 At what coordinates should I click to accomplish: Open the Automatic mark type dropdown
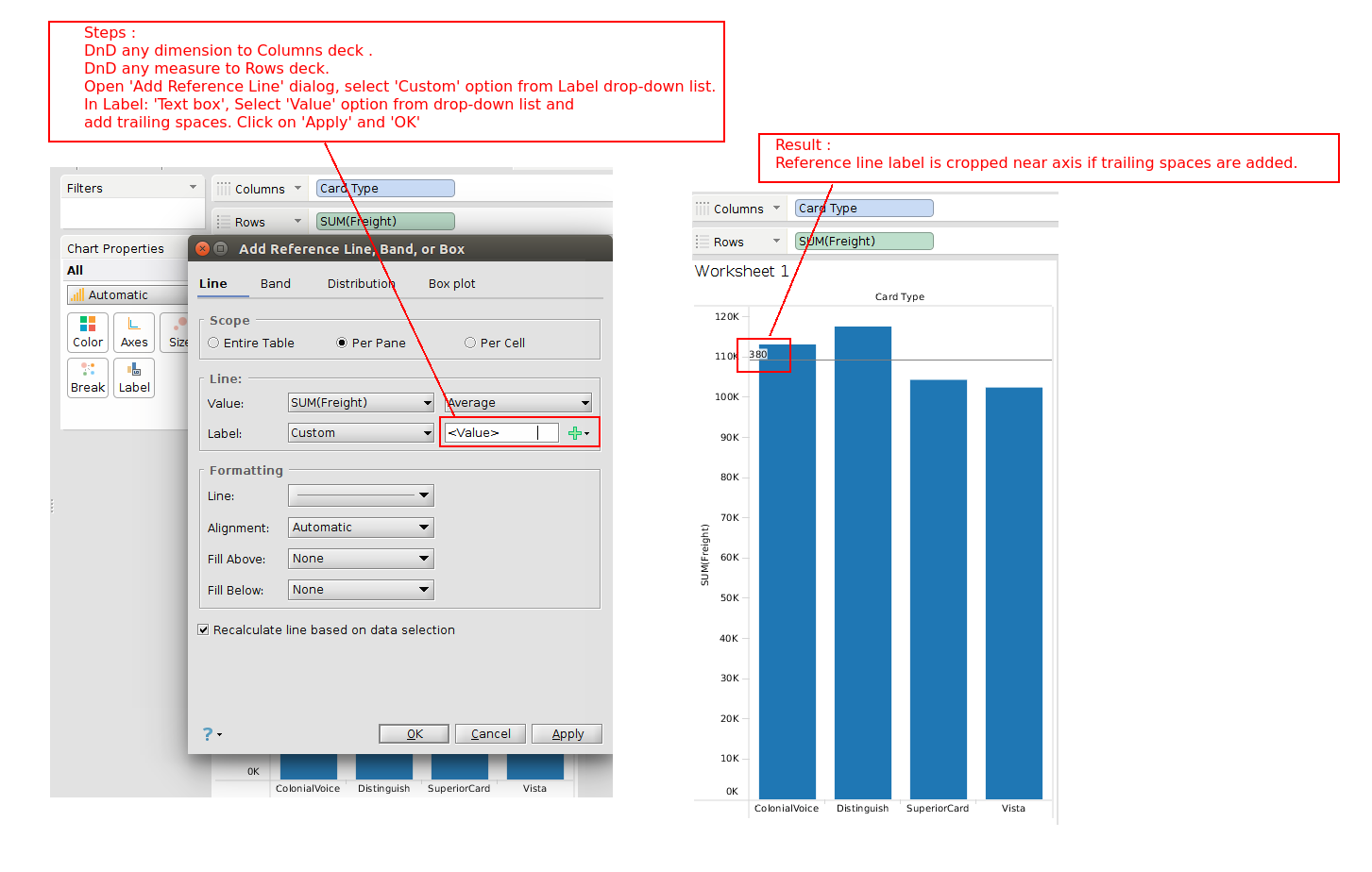pos(127,295)
